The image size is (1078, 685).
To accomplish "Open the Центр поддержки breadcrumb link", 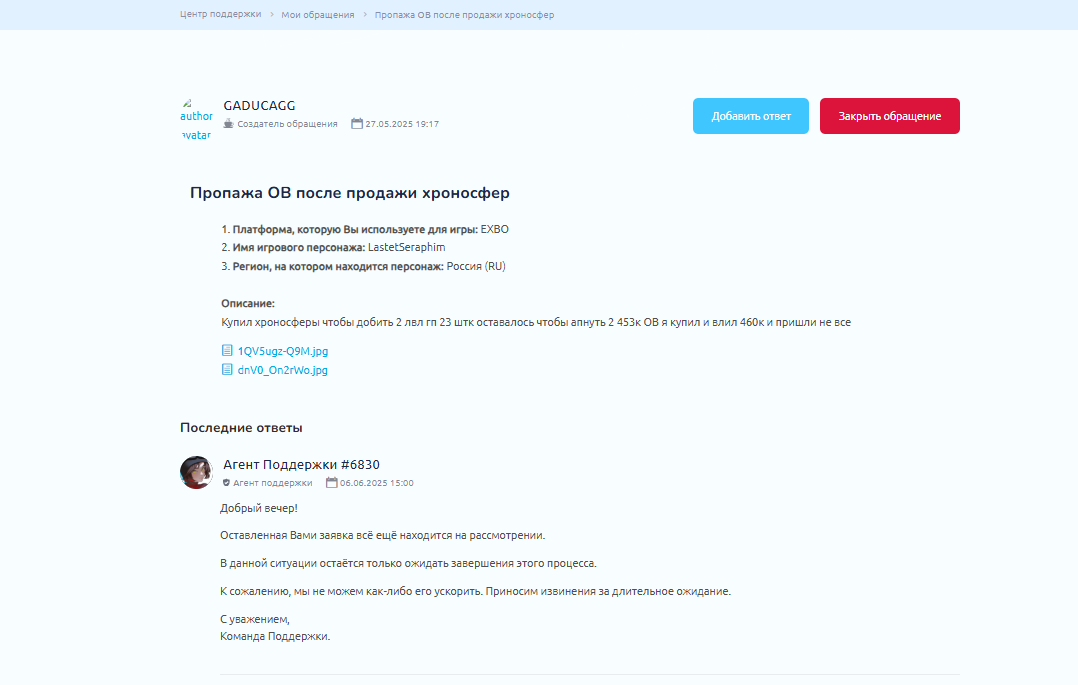I will (x=220, y=14).
